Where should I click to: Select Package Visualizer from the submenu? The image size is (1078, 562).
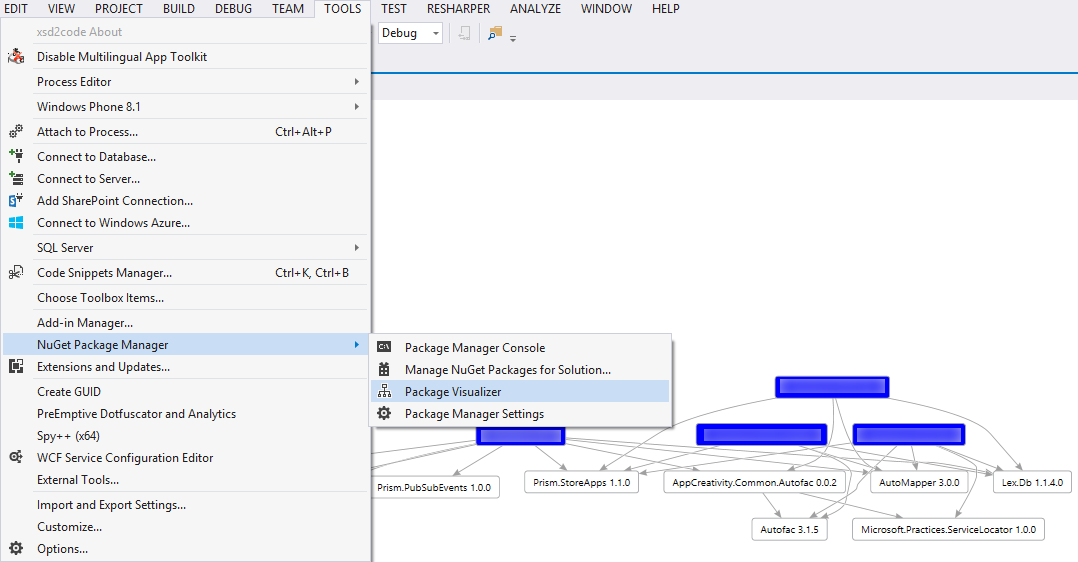[x=520, y=391]
